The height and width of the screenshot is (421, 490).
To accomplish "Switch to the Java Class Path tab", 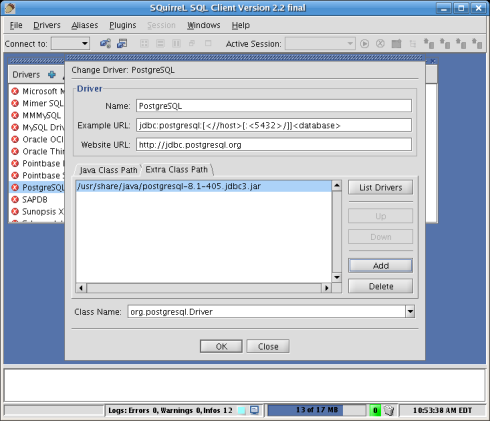I will [108, 170].
